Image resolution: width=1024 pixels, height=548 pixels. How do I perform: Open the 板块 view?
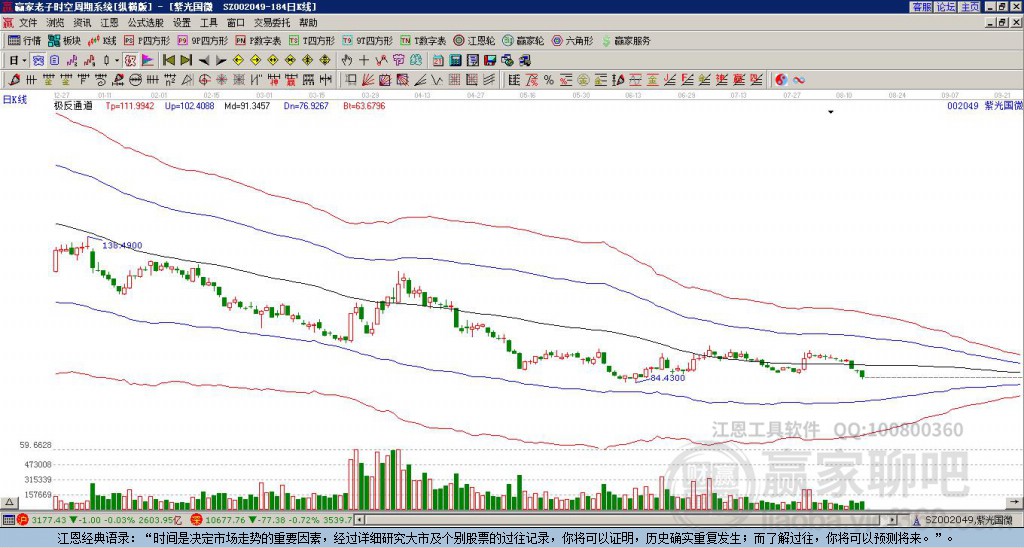point(64,40)
